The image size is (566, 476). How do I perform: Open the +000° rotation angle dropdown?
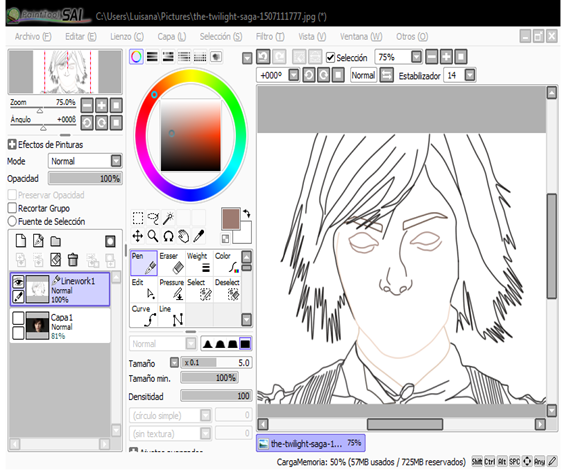294,75
